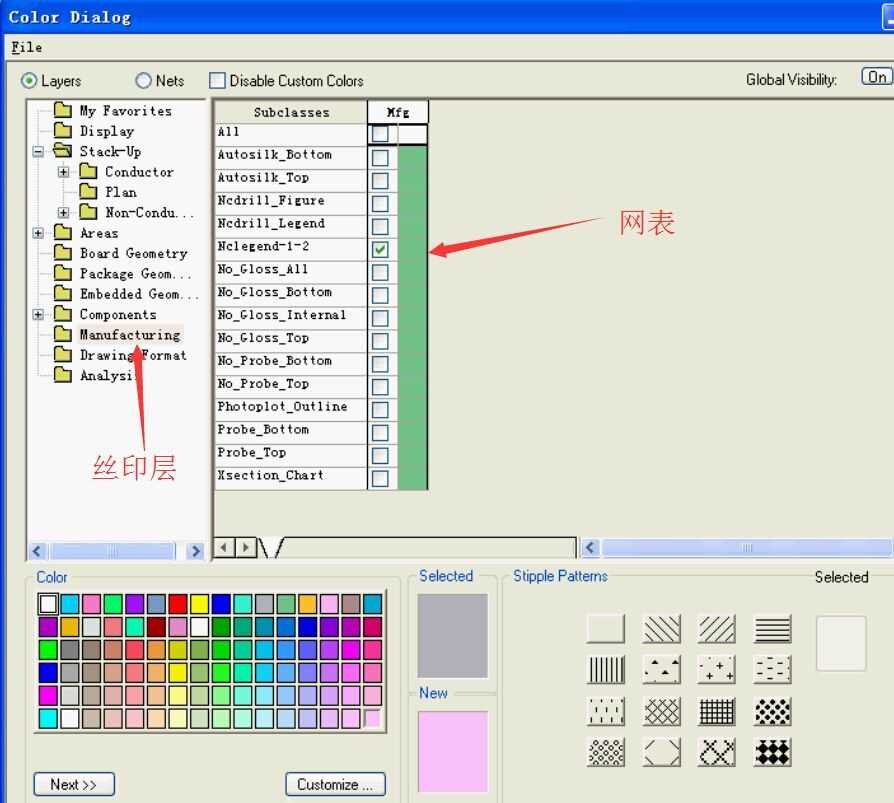Click tab scroll left arrow below table
Viewport: 894px width, 803px height.
225,548
